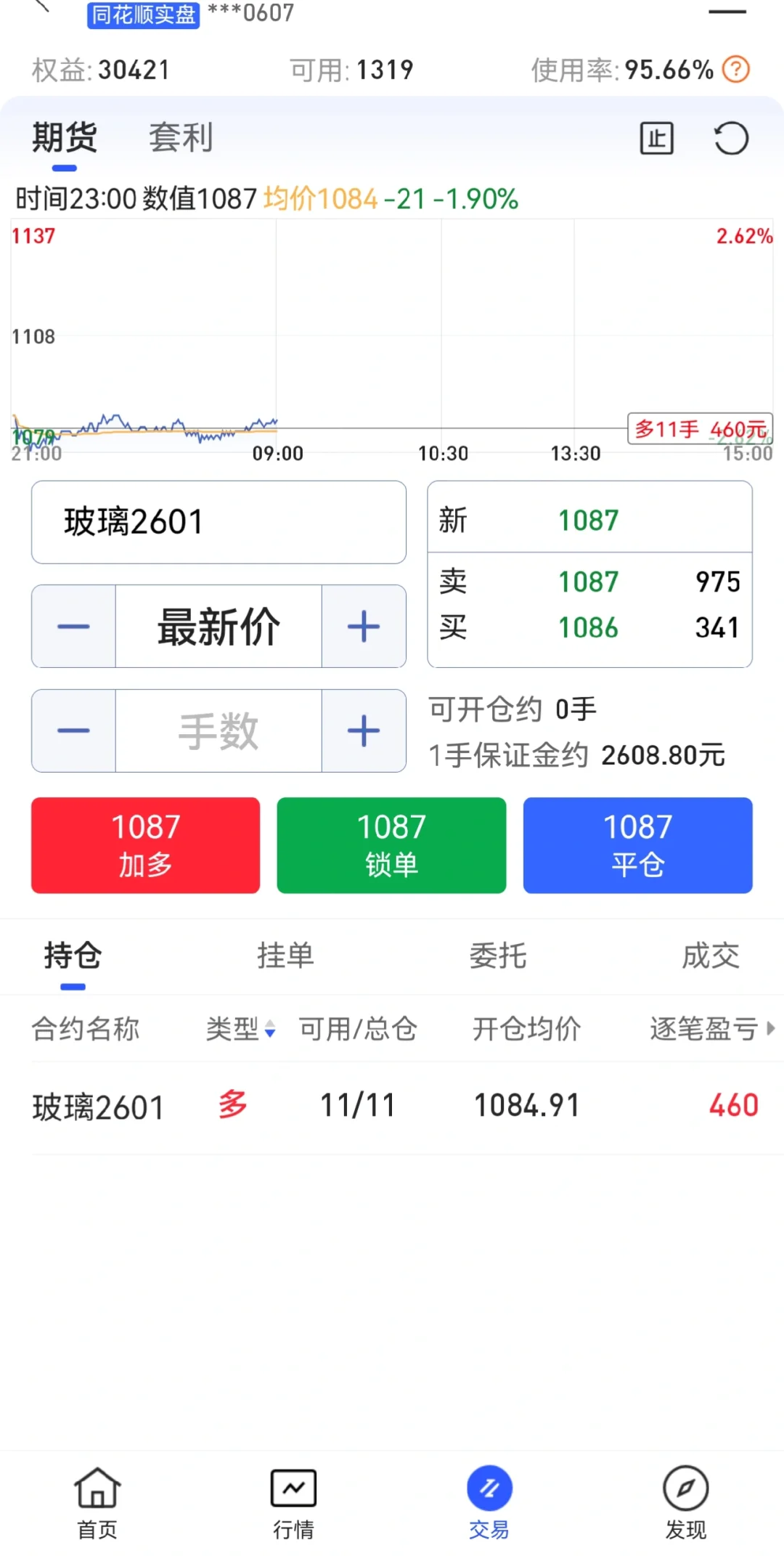The height and width of the screenshot is (1556, 784).
Task: Increase the price with plus button
Action: [364, 626]
